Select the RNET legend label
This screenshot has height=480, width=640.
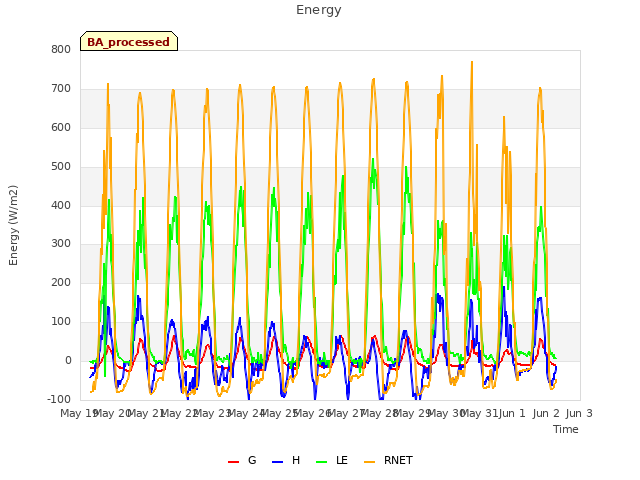click(398, 460)
